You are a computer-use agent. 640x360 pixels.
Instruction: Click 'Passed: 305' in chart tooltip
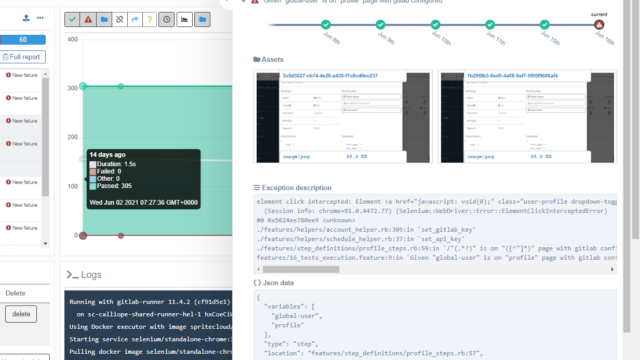pos(114,186)
